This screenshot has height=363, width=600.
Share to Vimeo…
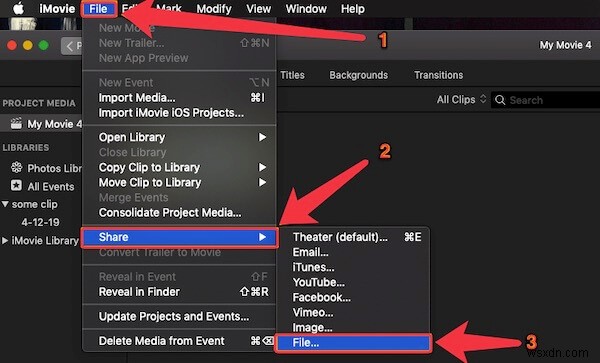pos(353,313)
